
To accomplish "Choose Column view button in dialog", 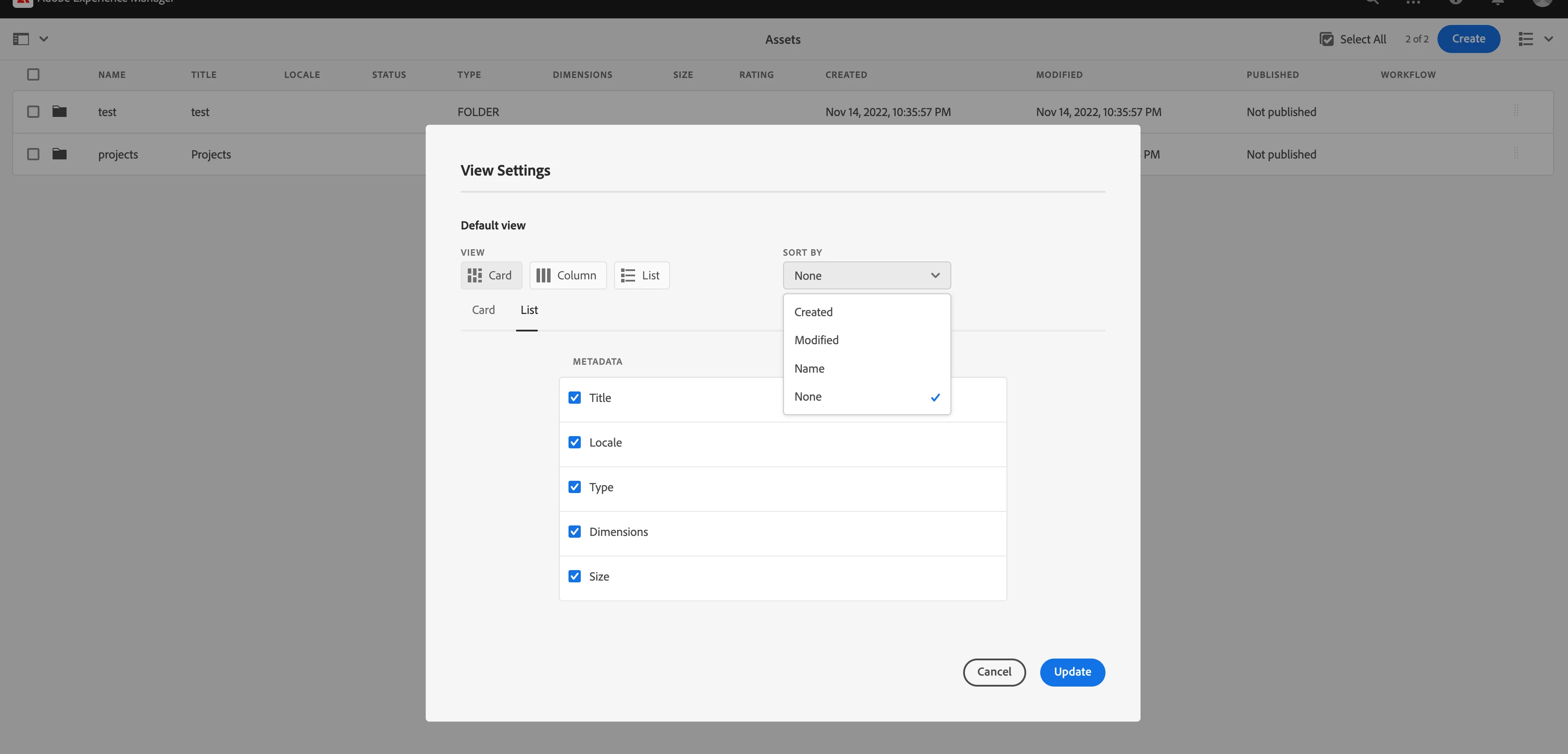I will 567,276.
